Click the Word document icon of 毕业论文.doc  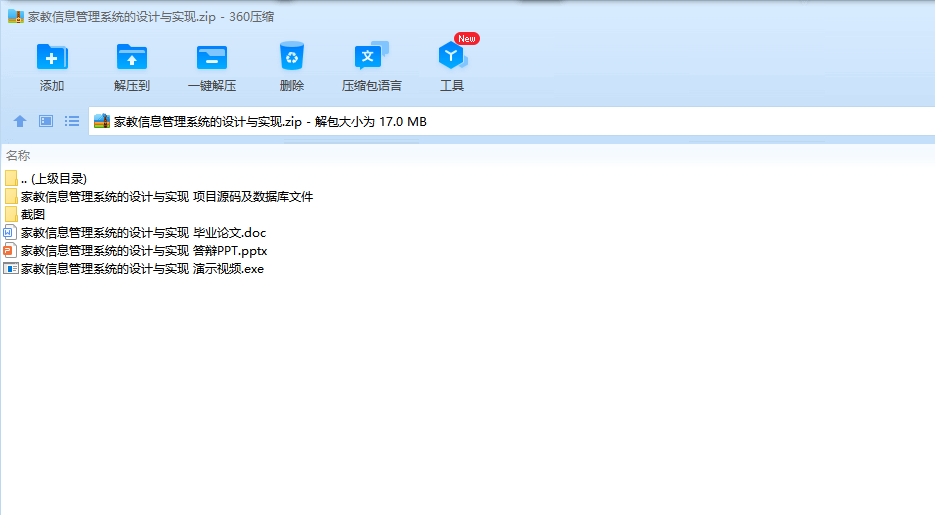[10, 232]
